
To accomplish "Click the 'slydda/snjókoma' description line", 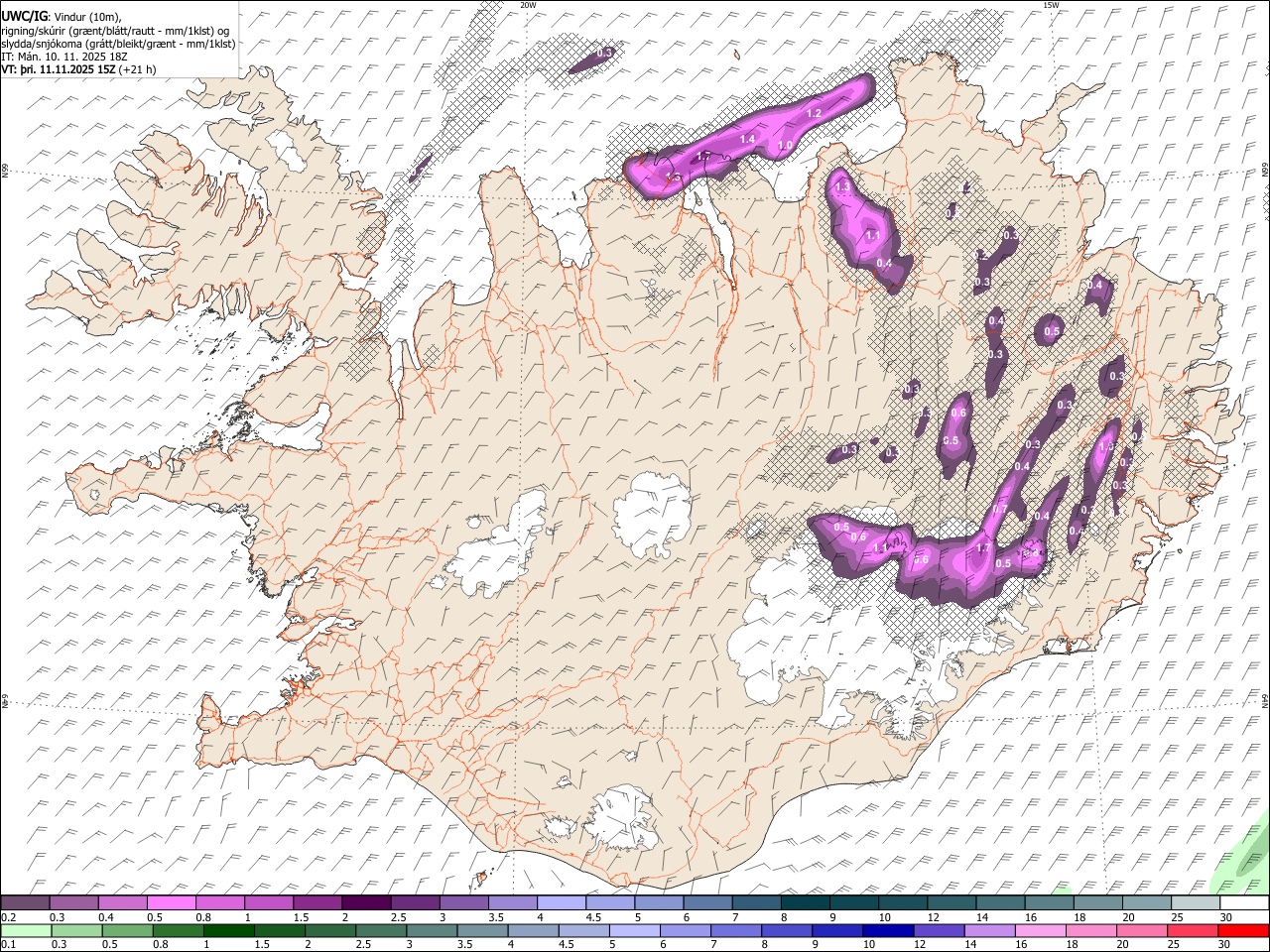I will (118, 44).
